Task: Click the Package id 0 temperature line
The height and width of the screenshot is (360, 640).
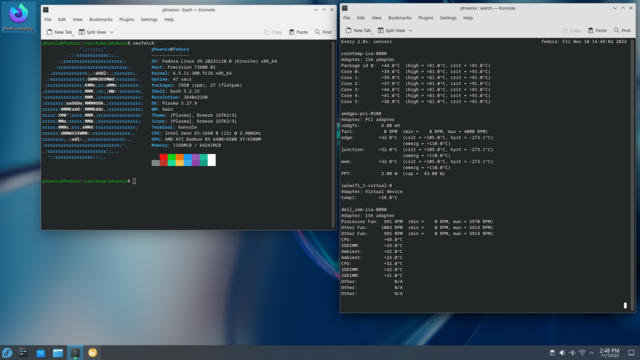Action: (x=416, y=65)
